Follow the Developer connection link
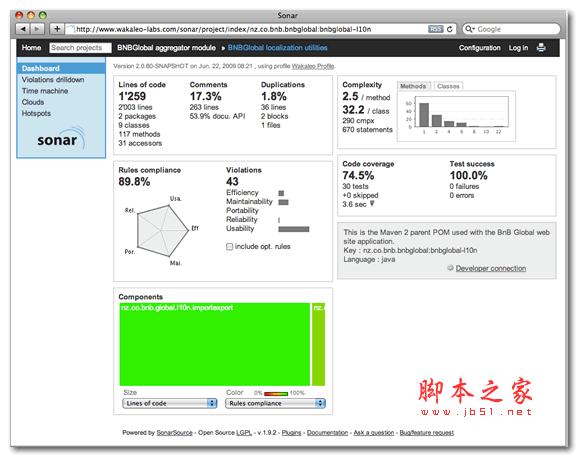 [491, 268]
